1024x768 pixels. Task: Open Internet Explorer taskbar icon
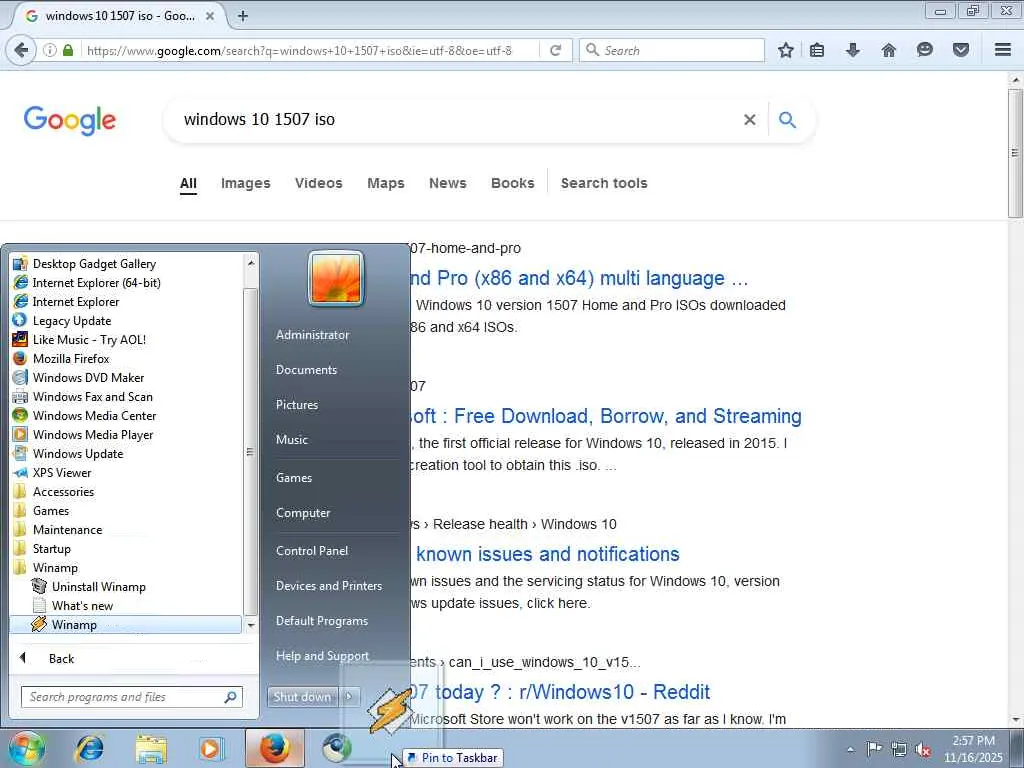(90, 748)
